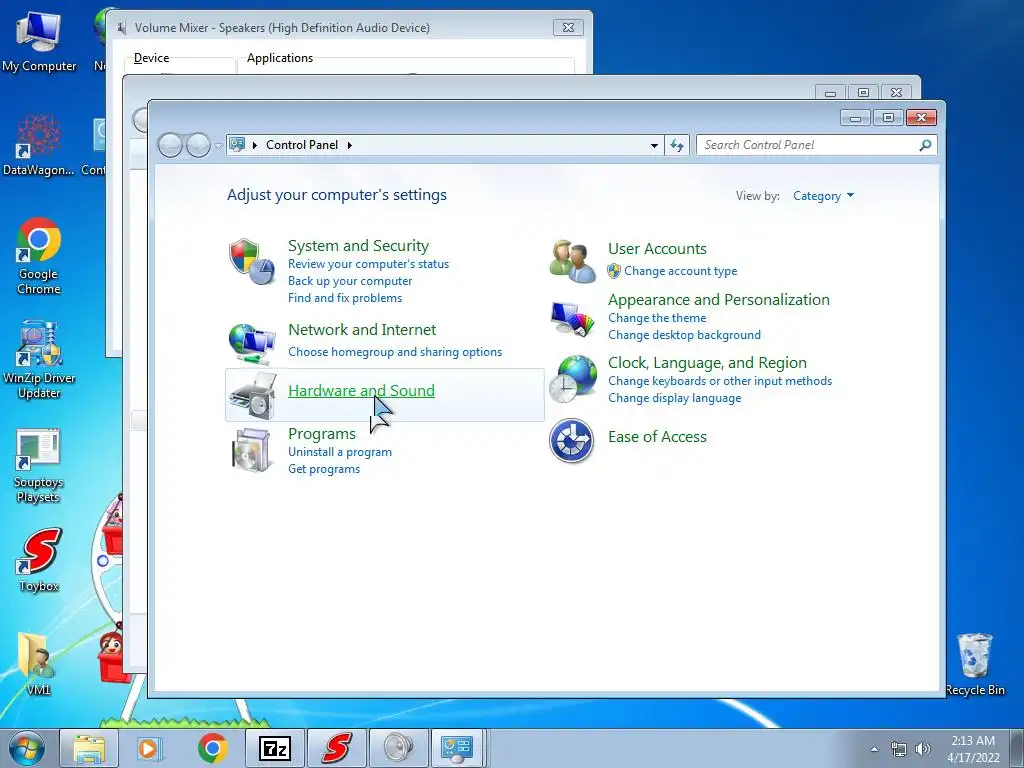
Task: Click Find and fix problems
Action: 345,298
